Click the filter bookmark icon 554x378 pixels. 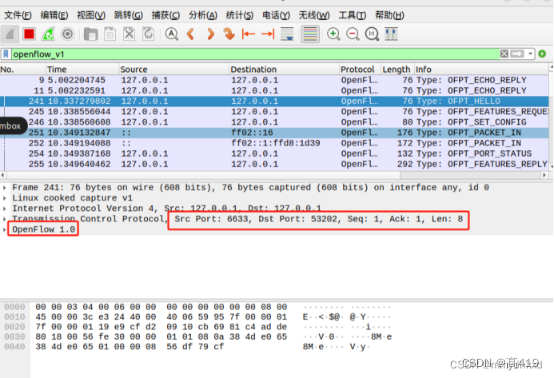(6, 54)
